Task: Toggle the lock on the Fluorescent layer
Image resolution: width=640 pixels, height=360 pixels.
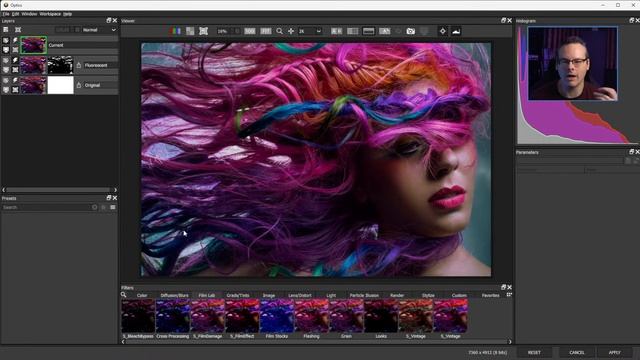Action: pos(79,65)
